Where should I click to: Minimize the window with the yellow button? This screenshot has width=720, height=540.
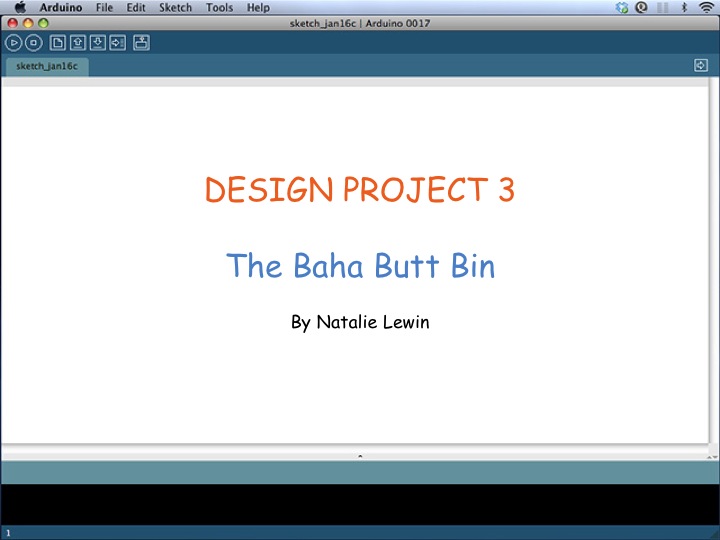(28, 23)
